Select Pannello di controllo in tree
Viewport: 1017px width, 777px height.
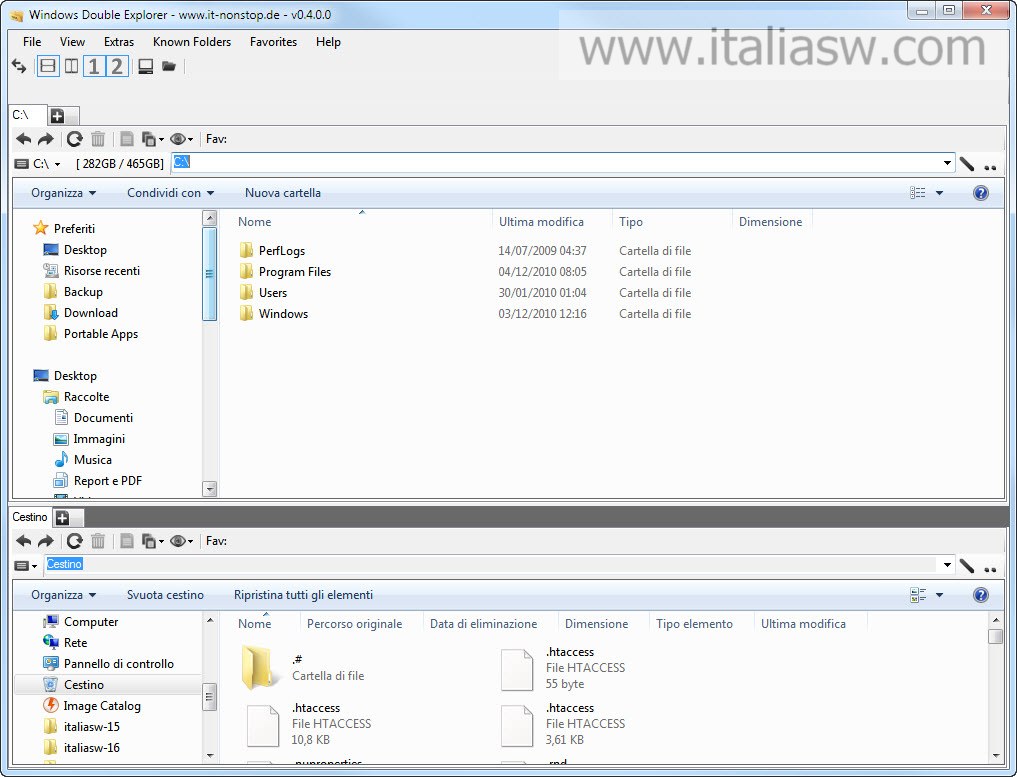(x=119, y=663)
